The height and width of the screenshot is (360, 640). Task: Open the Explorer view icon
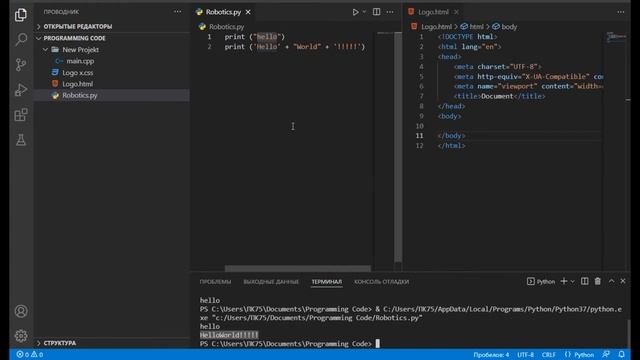coord(21,15)
